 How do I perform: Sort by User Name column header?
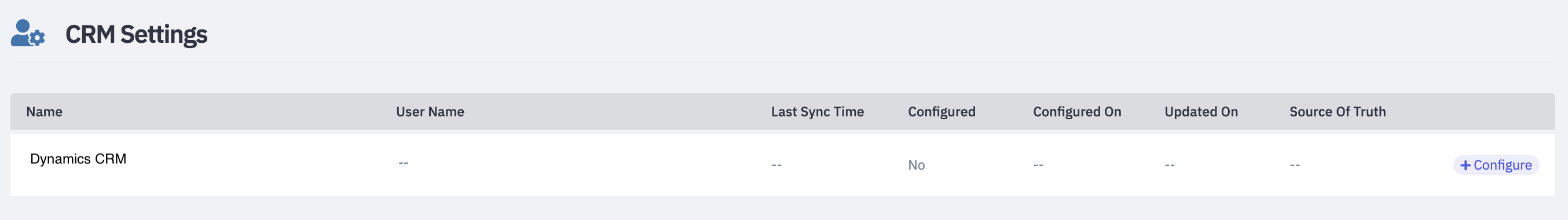[430, 112]
